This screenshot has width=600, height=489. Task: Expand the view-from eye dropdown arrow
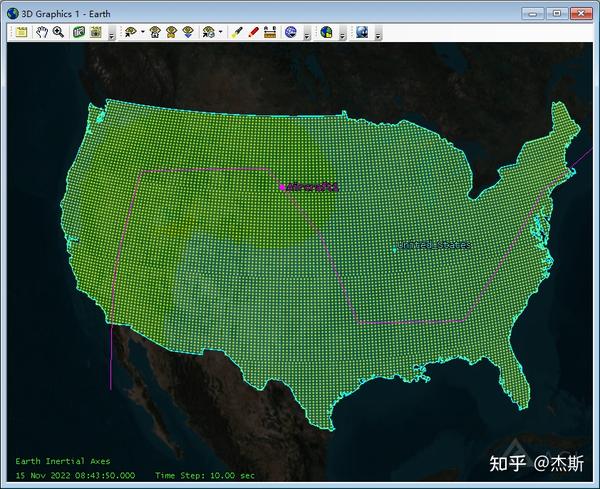pos(143,32)
